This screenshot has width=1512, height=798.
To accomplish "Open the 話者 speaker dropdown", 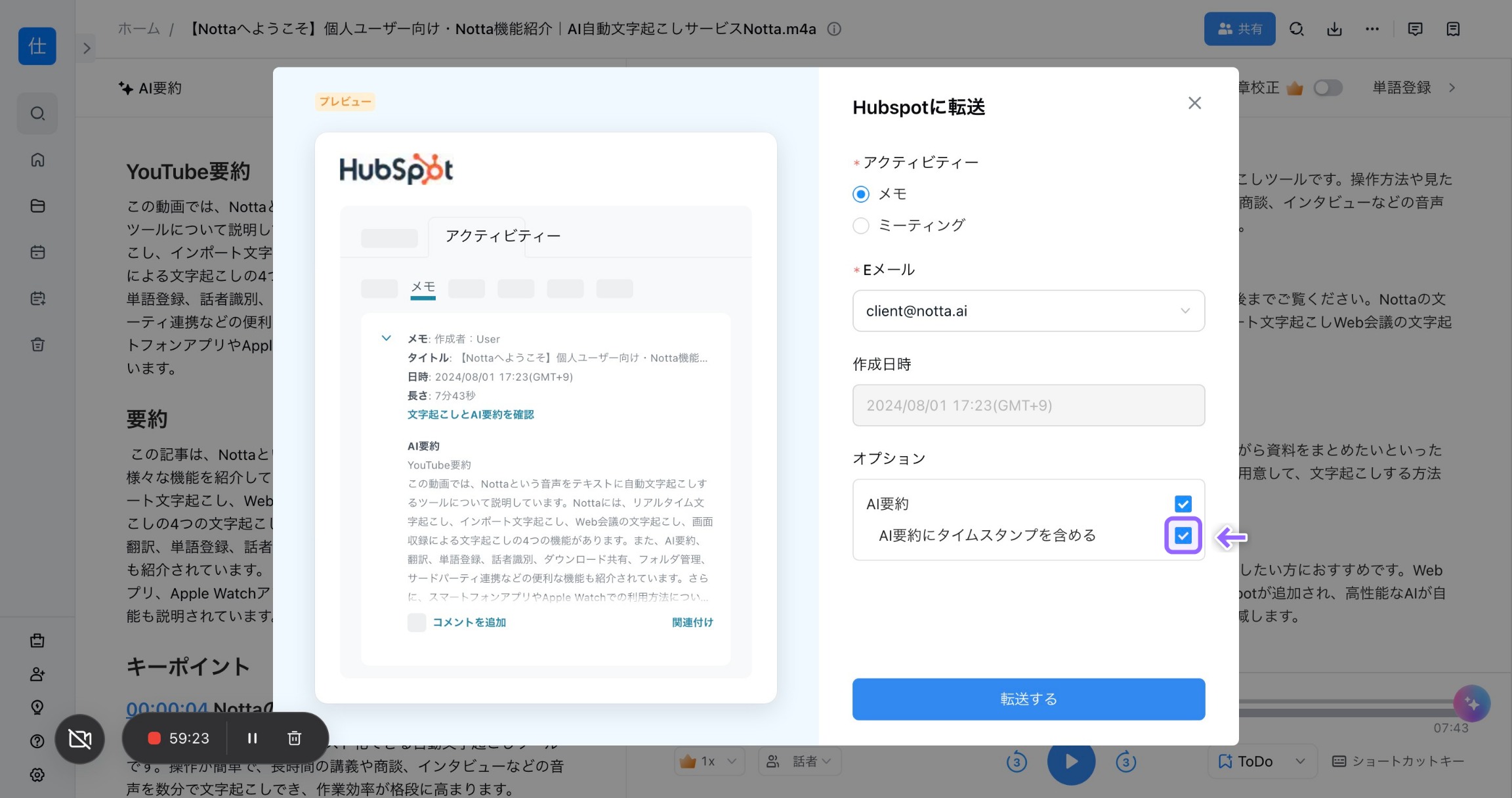I will click(x=800, y=761).
